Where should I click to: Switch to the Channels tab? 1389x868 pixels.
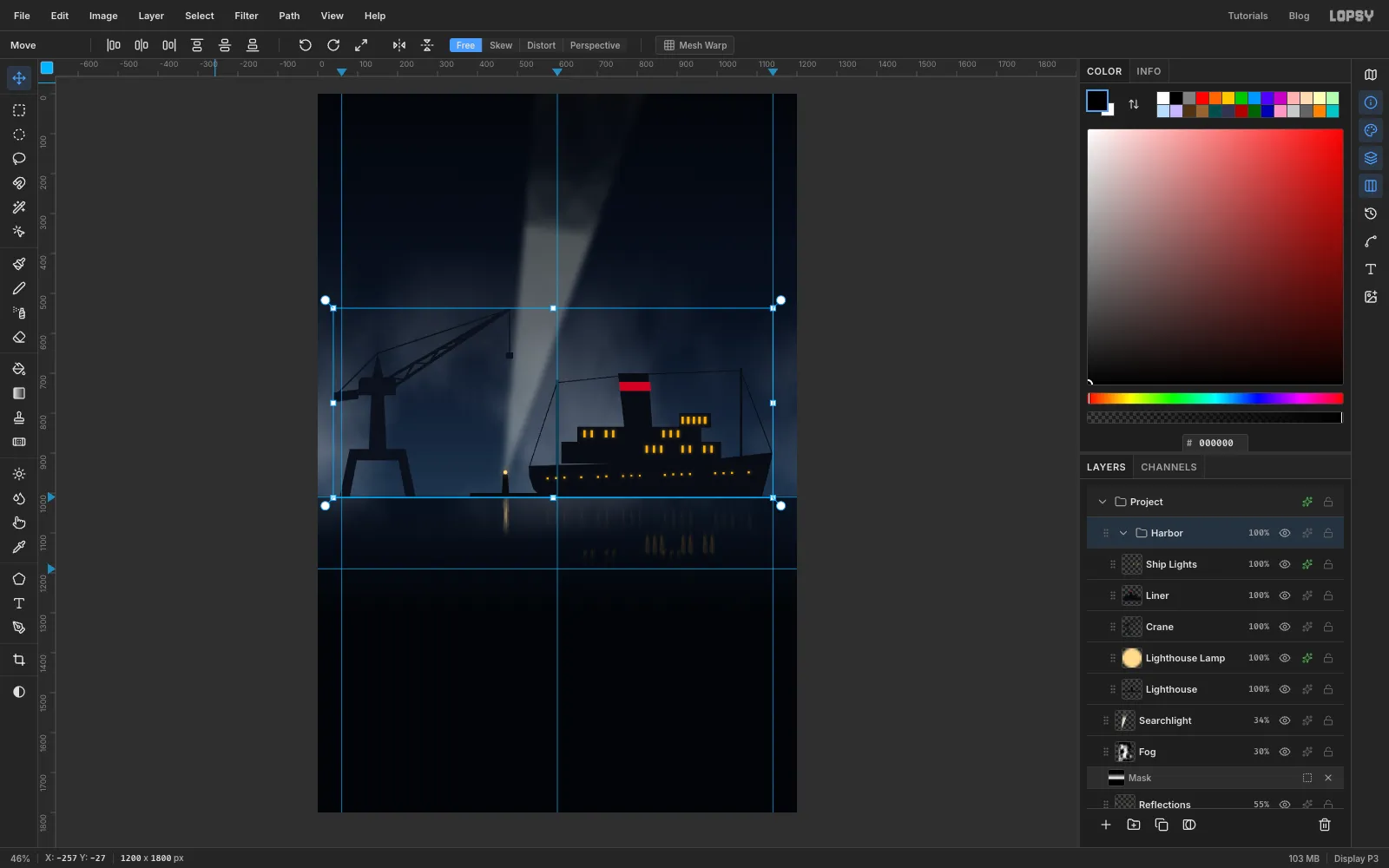click(1168, 467)
